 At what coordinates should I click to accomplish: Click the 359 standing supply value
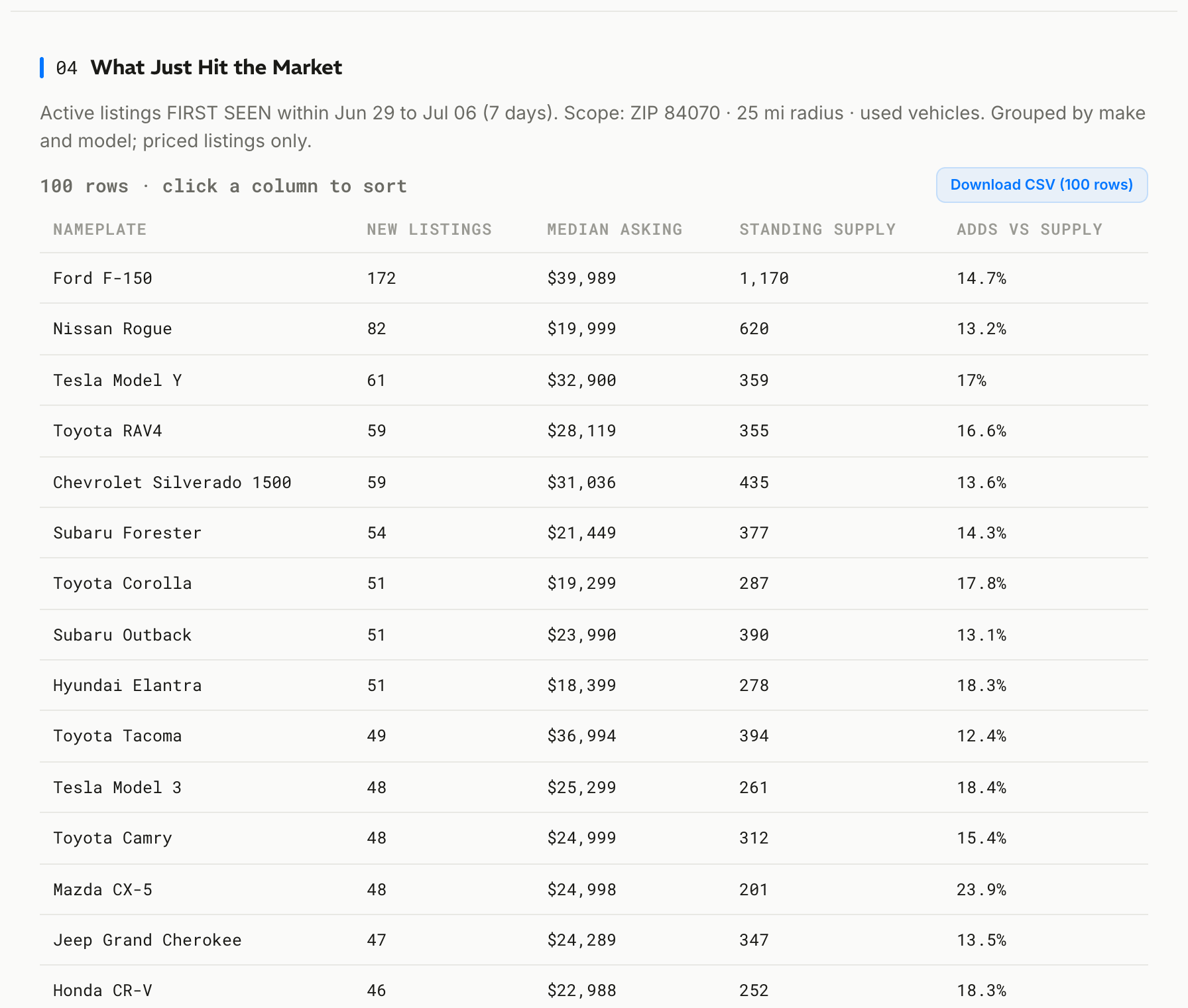[x=754, y=380]
